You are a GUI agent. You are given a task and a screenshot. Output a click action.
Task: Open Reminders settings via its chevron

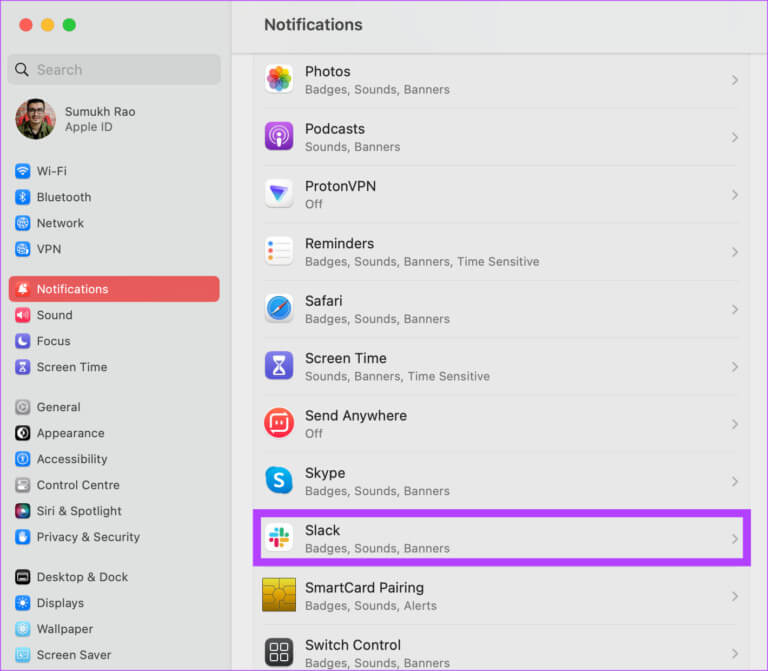(x=735, y=252)
